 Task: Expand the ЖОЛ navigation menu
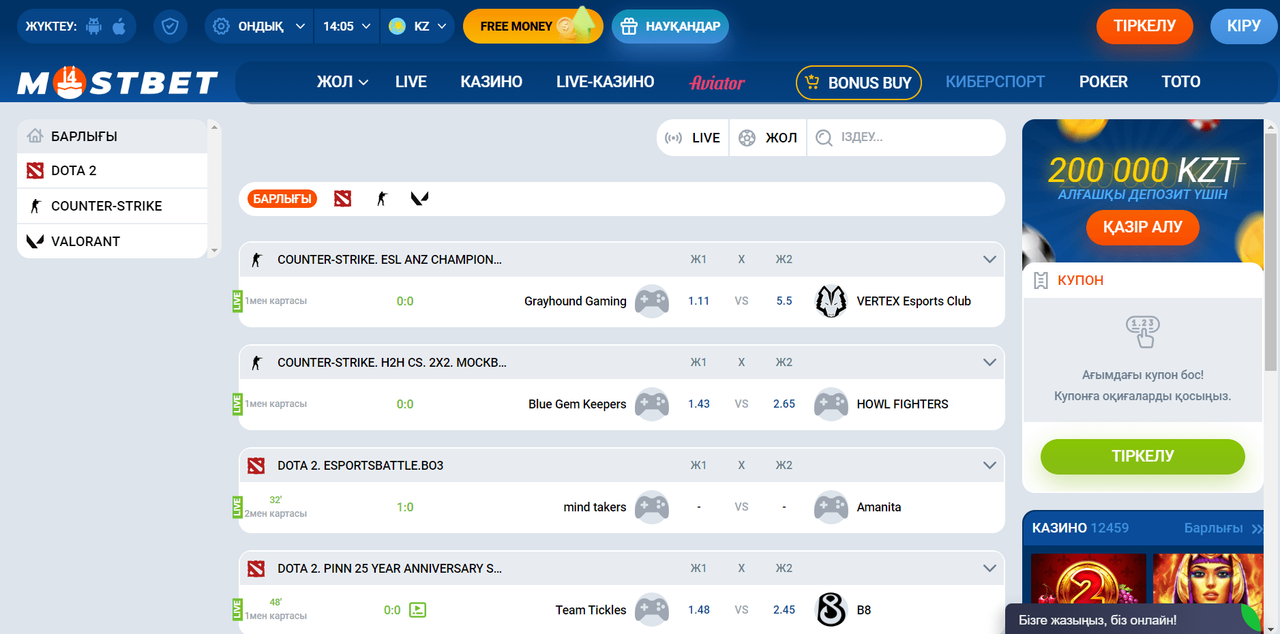click(x=342, y=82)
